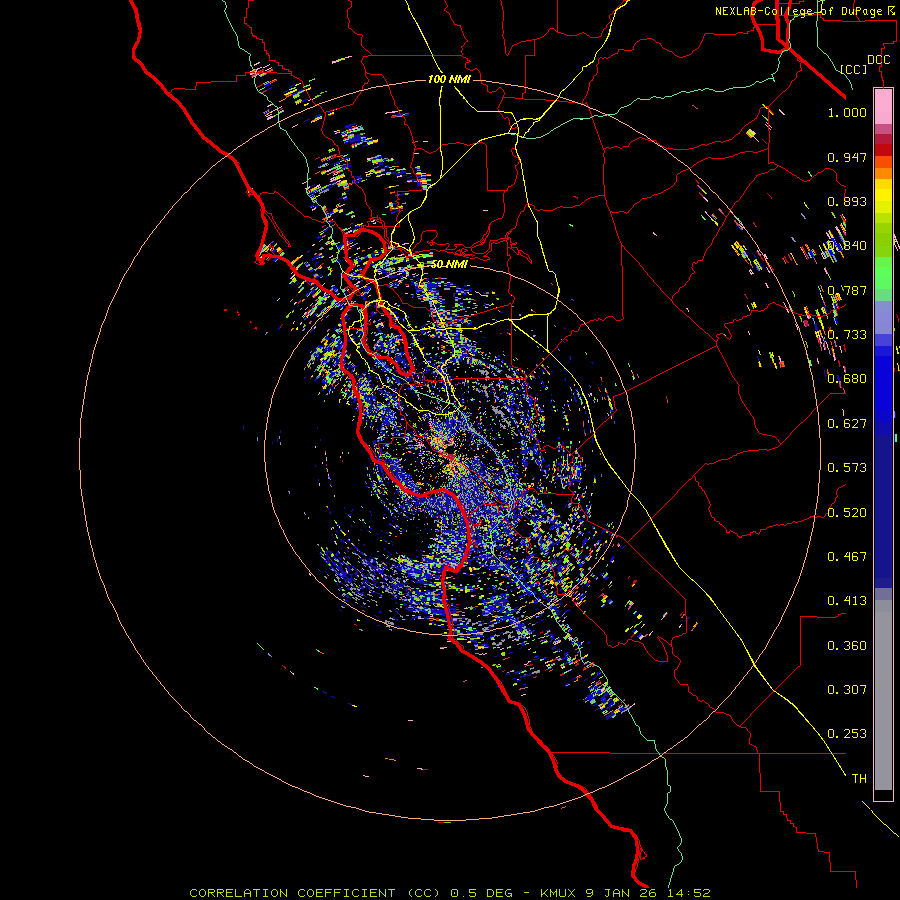The image size is (900, 900).
Task: Click the 0.627 legend value
Action: [847, 424]
